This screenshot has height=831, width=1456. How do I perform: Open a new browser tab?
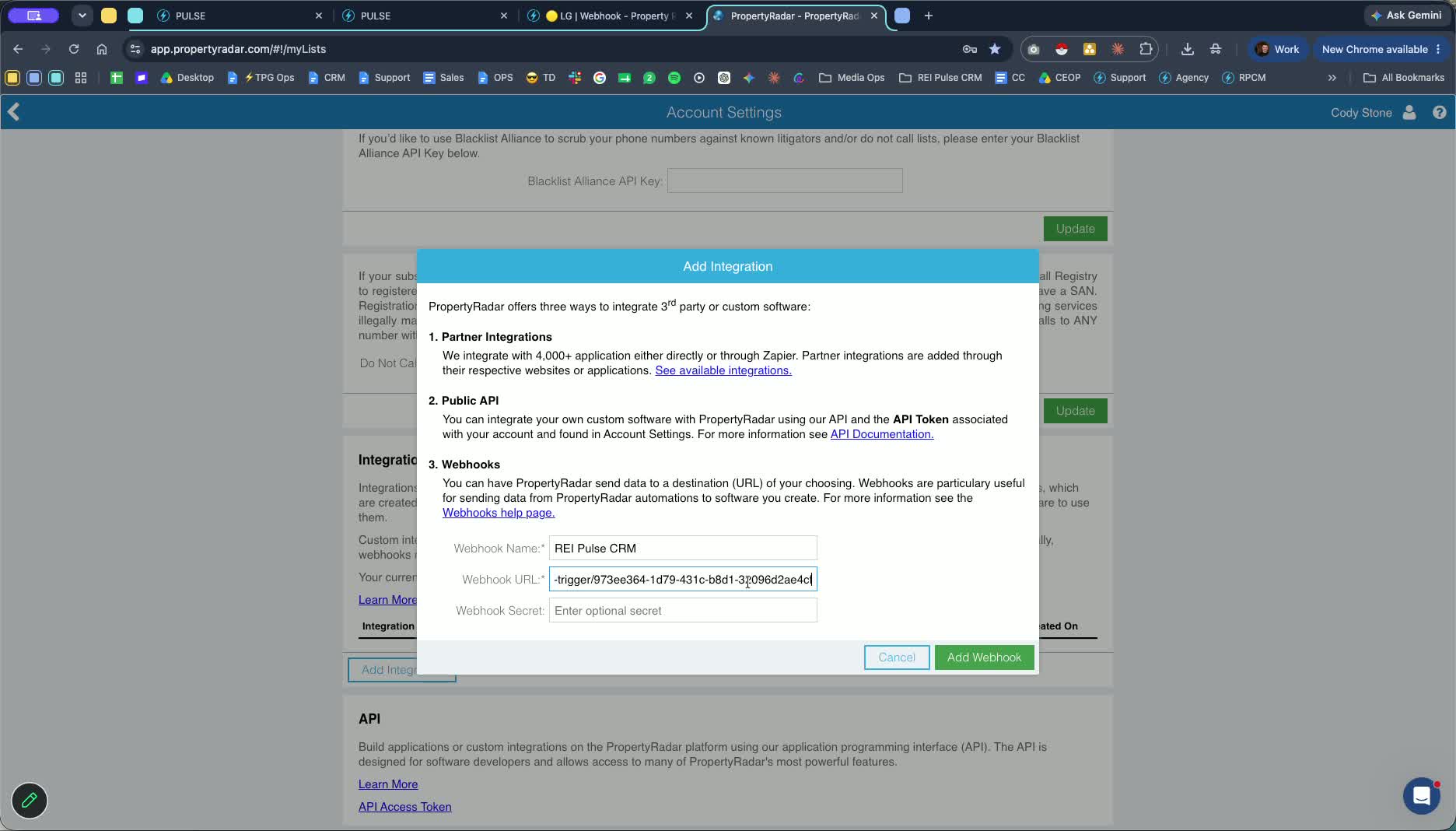tap(928, 16)
